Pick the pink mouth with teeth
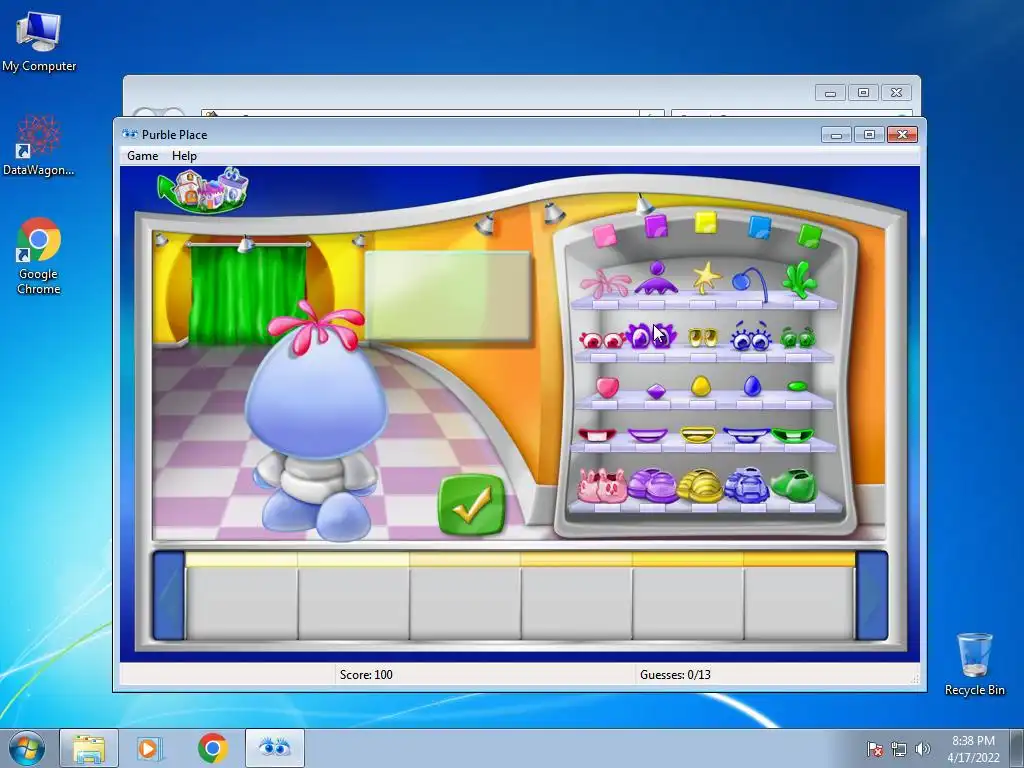Screen dimensions: 1024x768 click(597, 435)
